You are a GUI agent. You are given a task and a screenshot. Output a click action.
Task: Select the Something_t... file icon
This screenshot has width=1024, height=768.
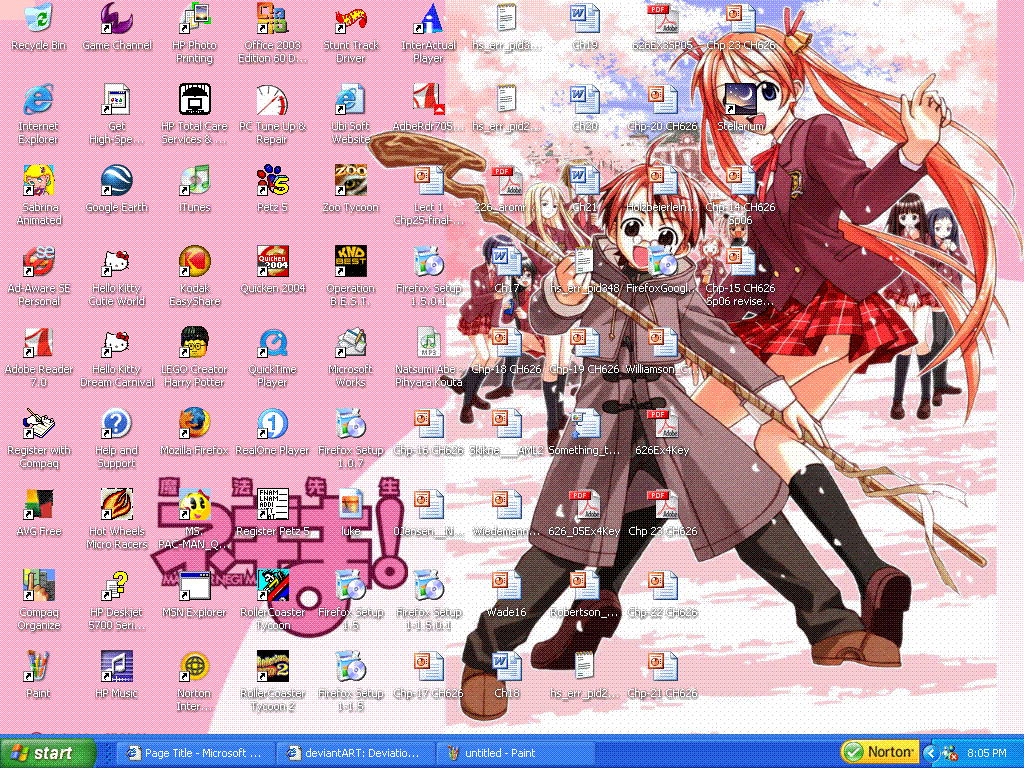[x=584, y=423]
